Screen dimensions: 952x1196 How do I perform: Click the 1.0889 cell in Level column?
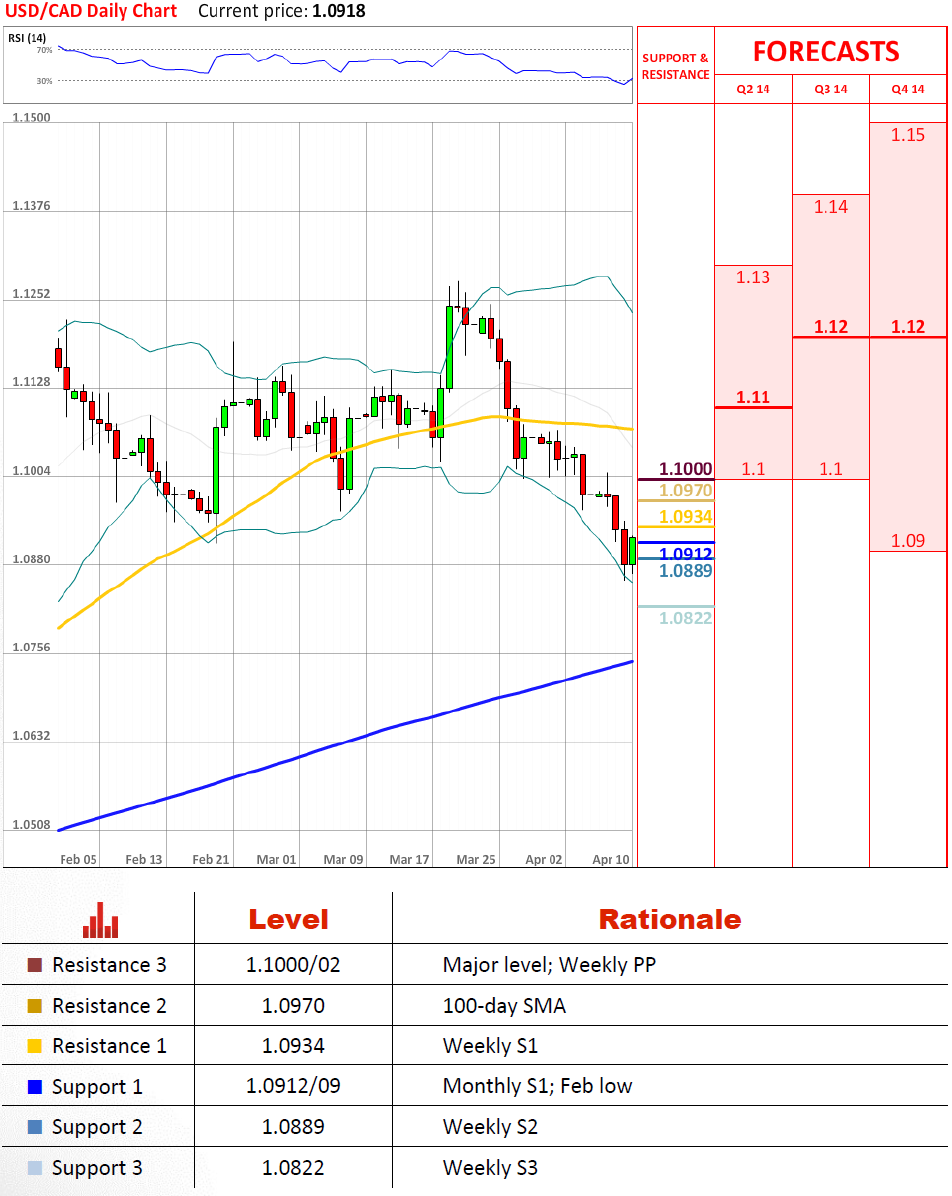tap(293, 1127)
